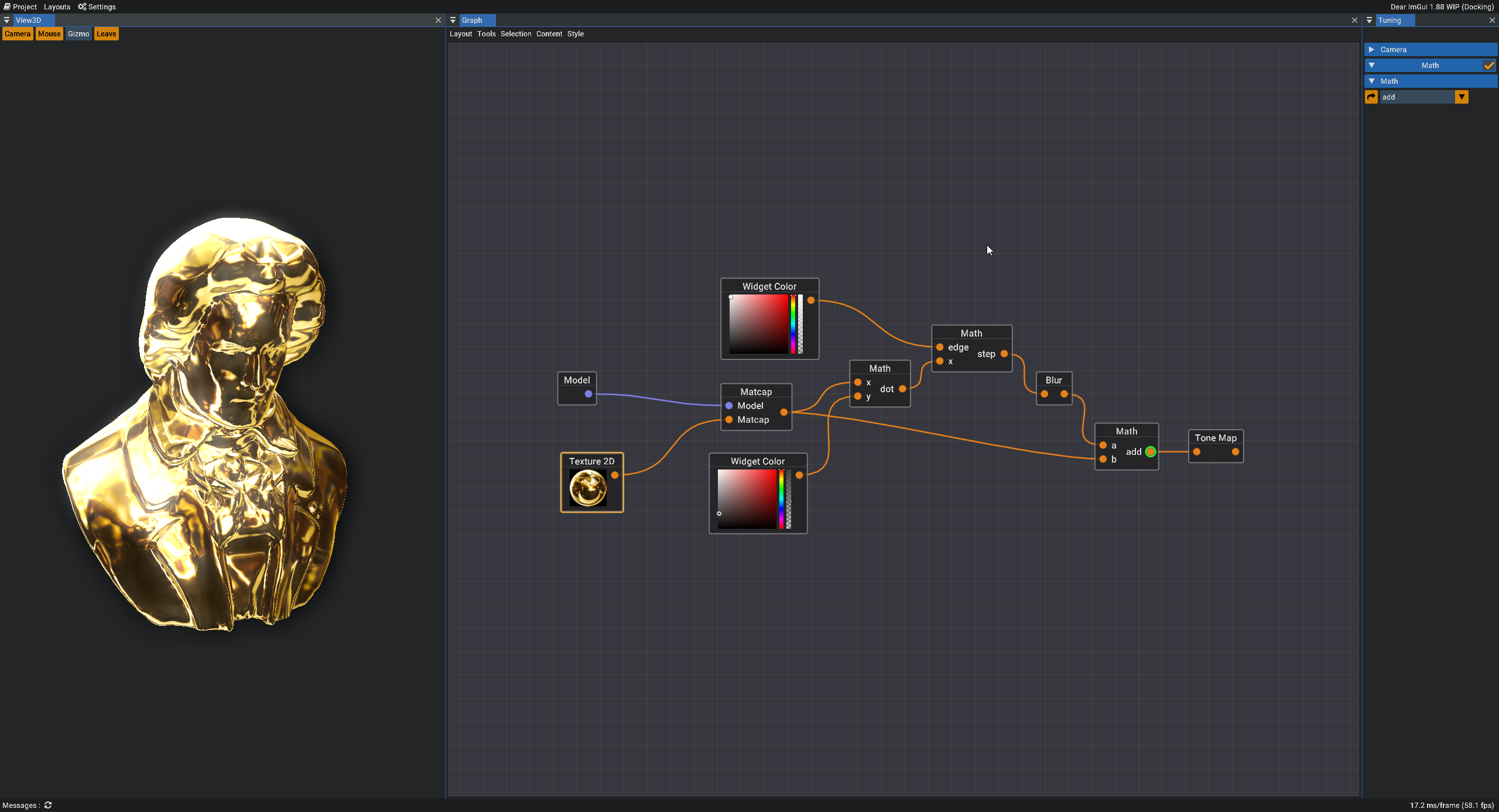Open the add operation dropdown arrow
Screen dimensions: 1499x812
1462,97
